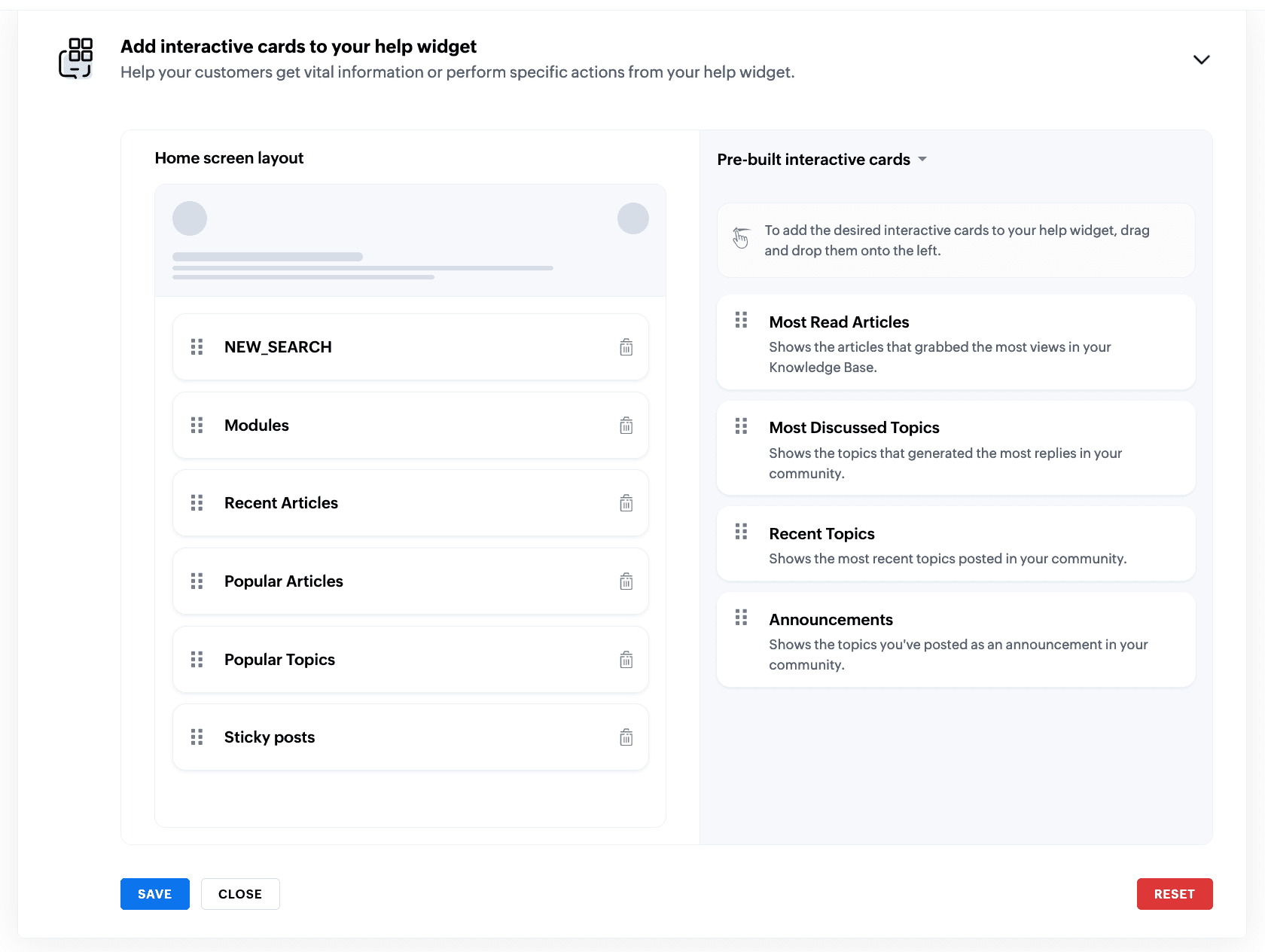1265x952 pixels.
Task: Delete the Sticky posts card
Action: tap(626, 737)
